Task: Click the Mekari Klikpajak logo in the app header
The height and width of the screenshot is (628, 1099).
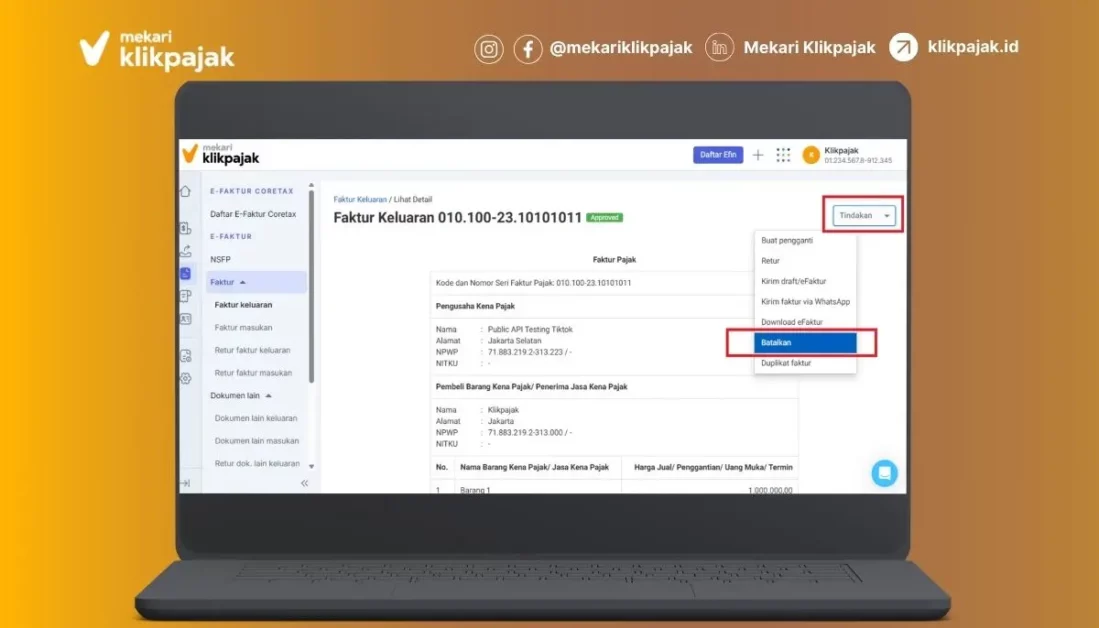Action: (221, 154)
